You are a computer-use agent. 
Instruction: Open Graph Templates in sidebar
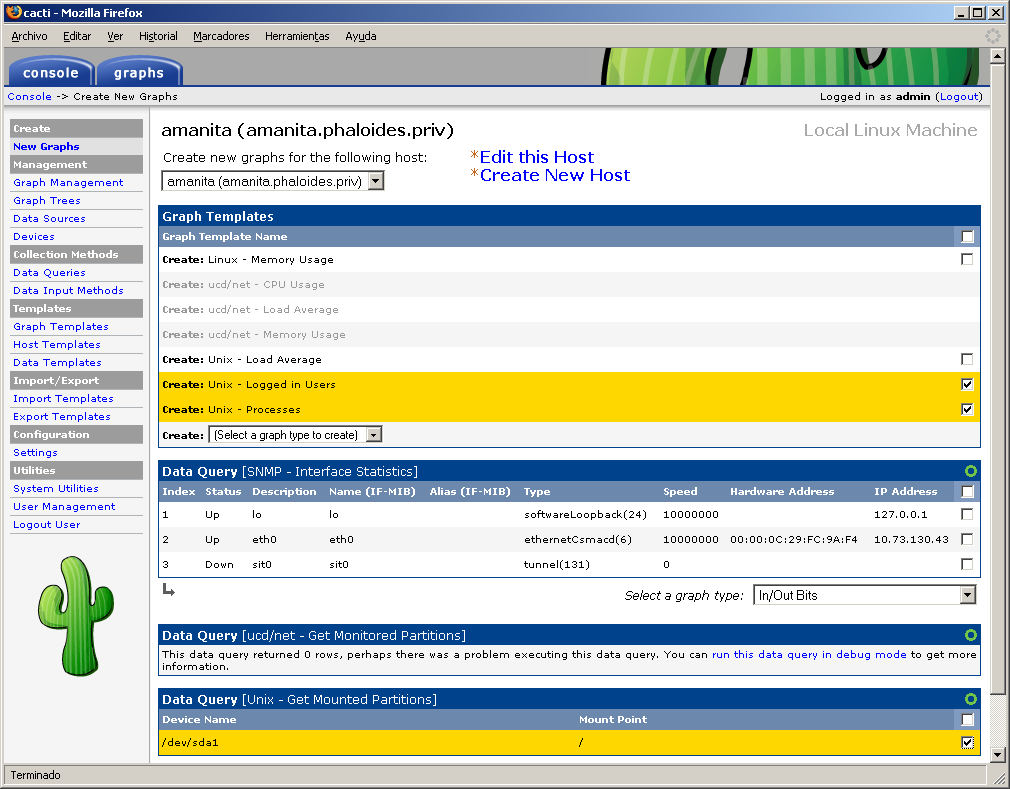(x=61, y=327)
